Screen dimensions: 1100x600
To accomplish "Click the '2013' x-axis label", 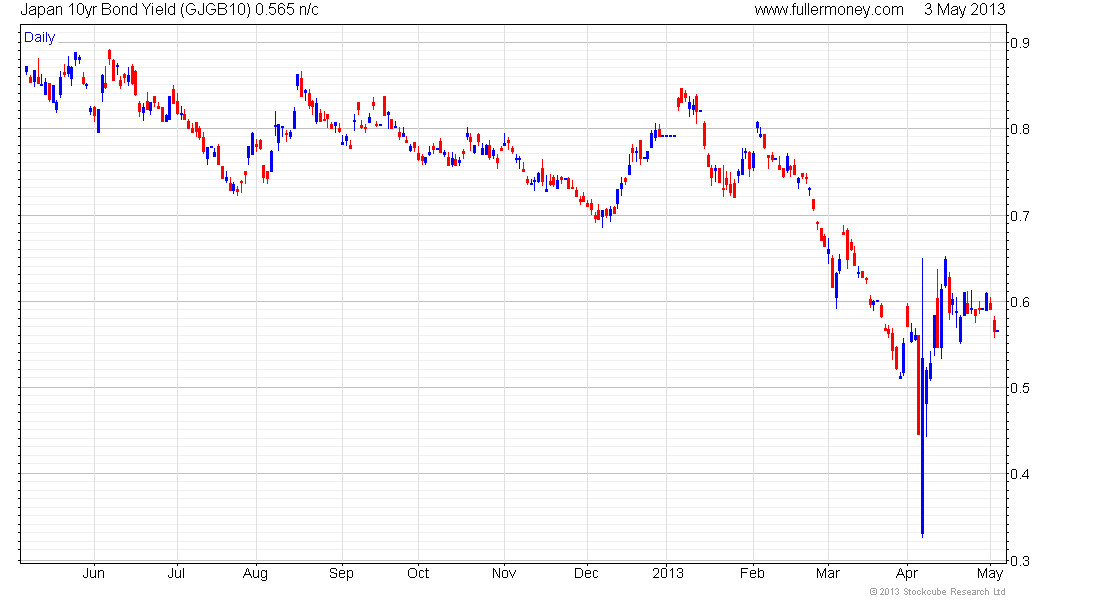I will coord(668,573).
